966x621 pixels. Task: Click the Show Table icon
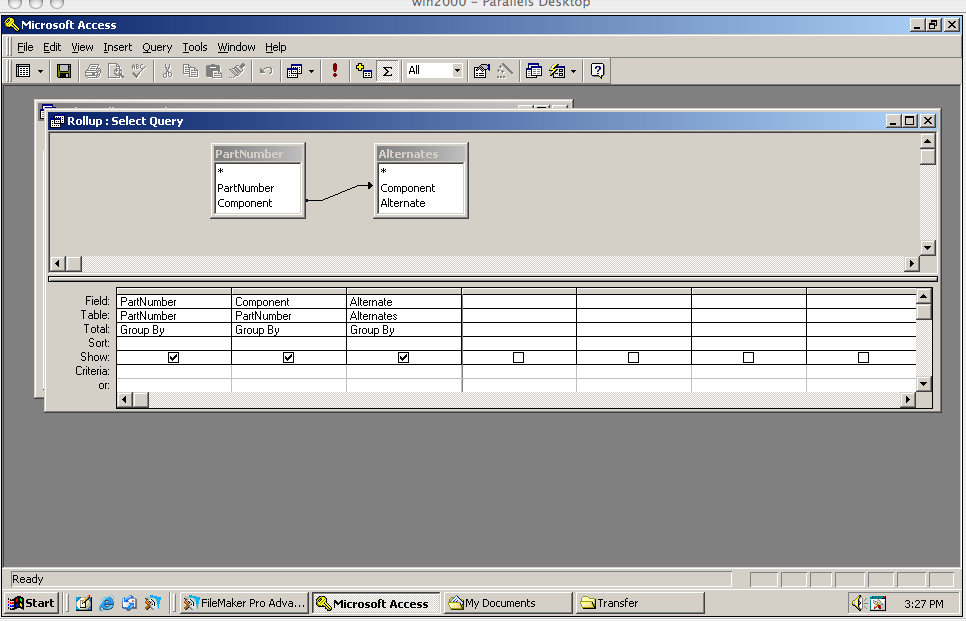(x=363, y=71)
